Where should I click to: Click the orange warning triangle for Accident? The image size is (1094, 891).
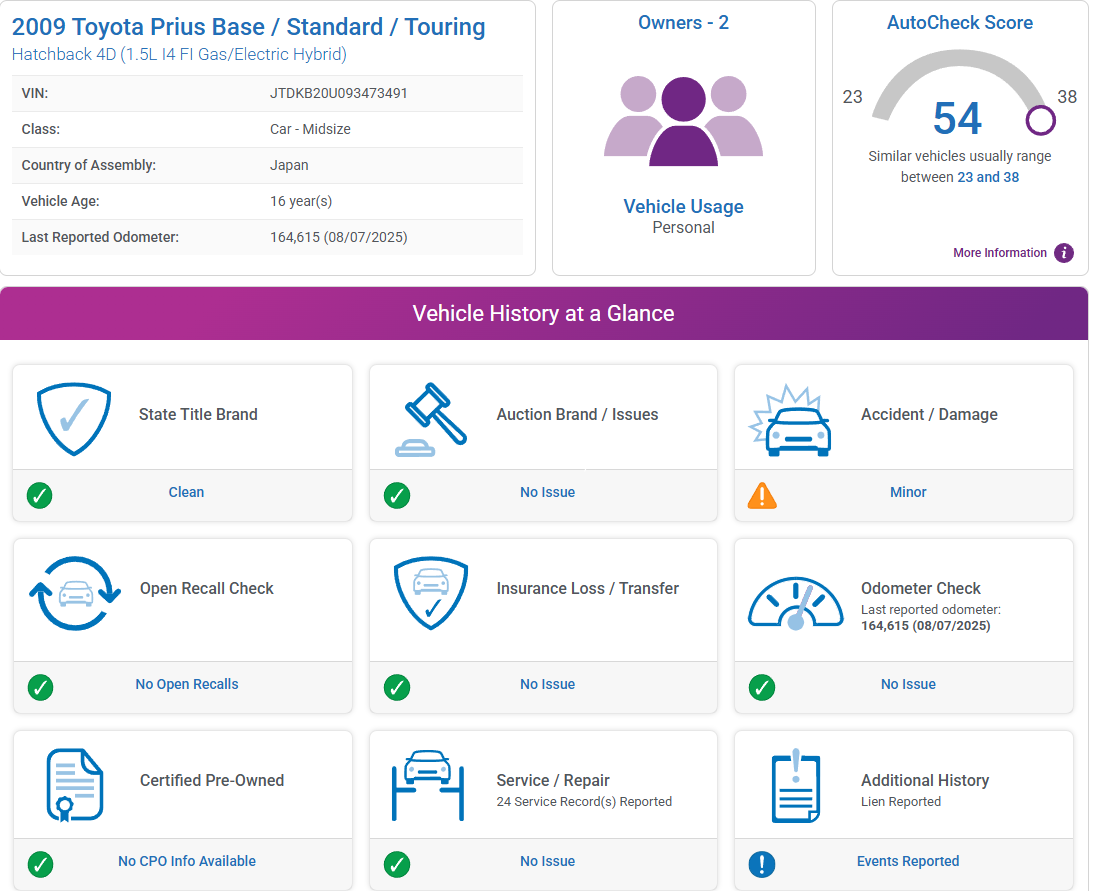[x=762, y=495]
